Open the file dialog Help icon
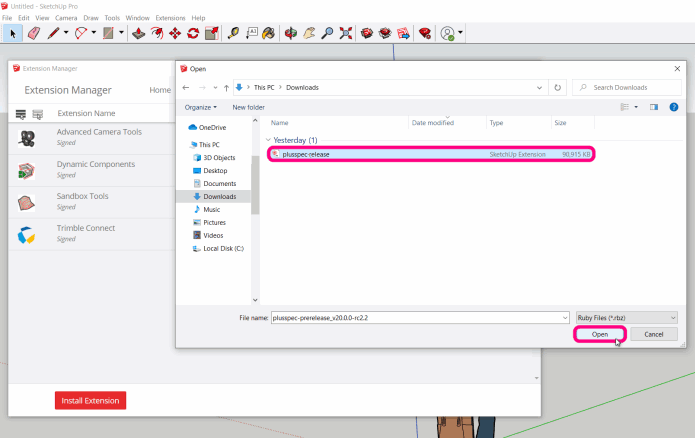Viewport: 695px width, 438px height. 674,107
